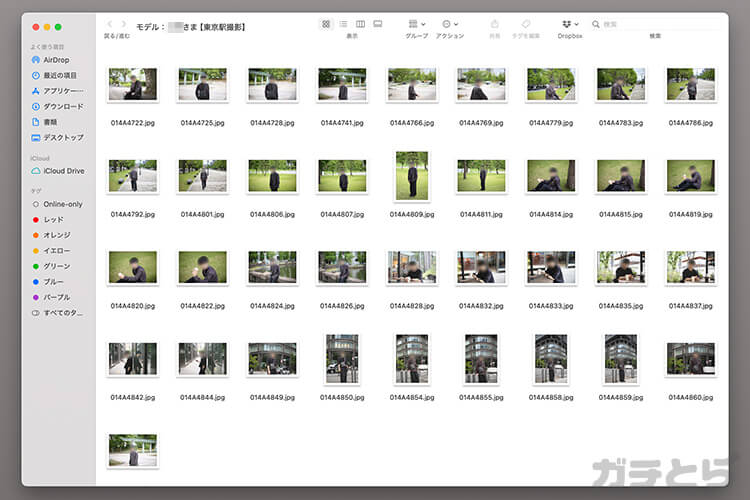Click file name 014A4728.jpg
The width and height of the screenshot is (750, 500).
(x=272, y=123)
